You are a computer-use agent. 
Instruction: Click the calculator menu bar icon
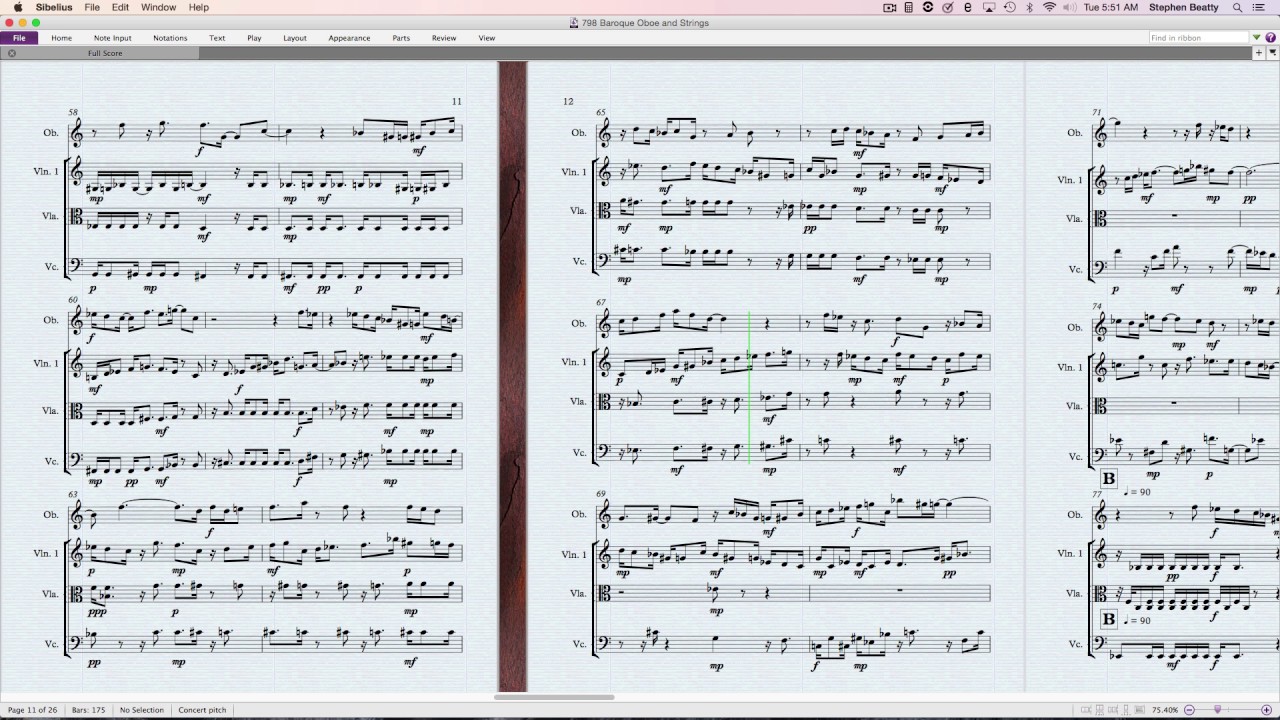pos(908,7)
